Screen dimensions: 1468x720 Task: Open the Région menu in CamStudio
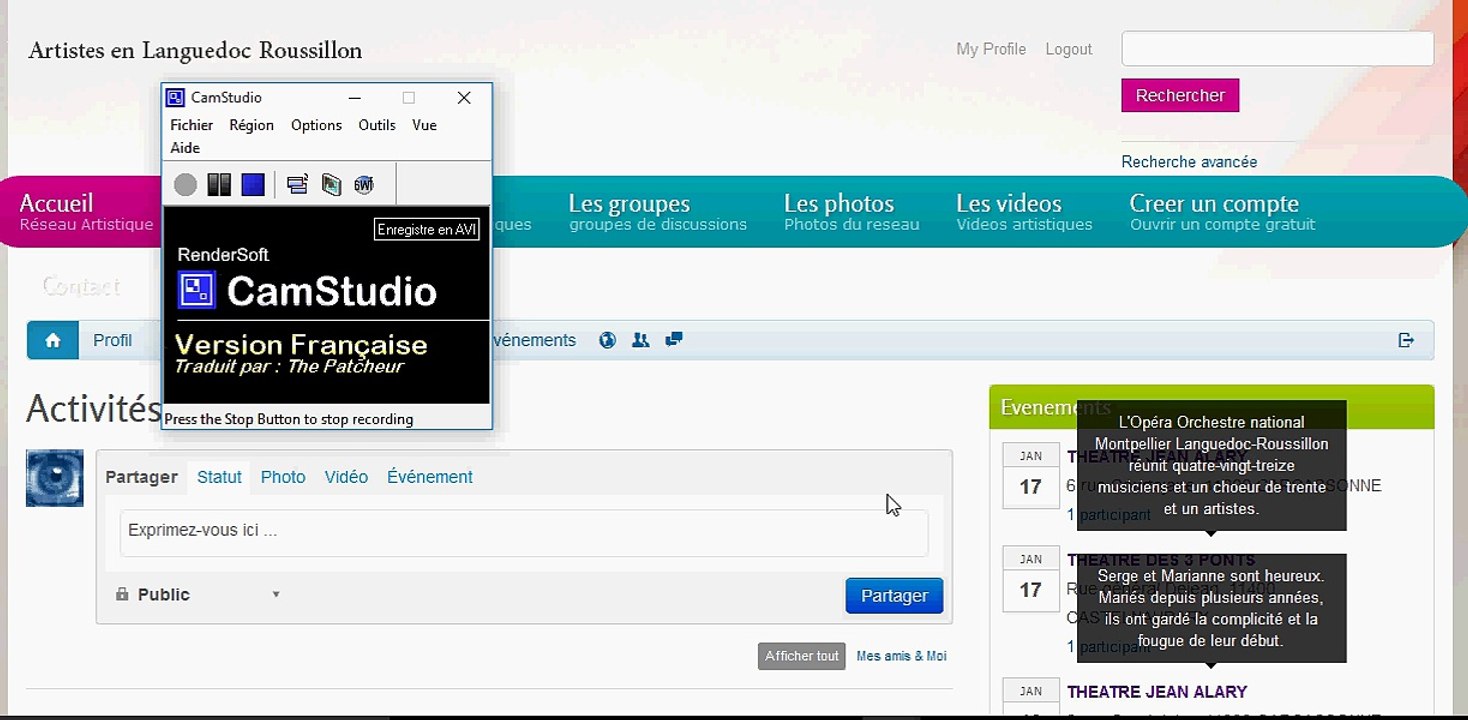click(251, 125)
